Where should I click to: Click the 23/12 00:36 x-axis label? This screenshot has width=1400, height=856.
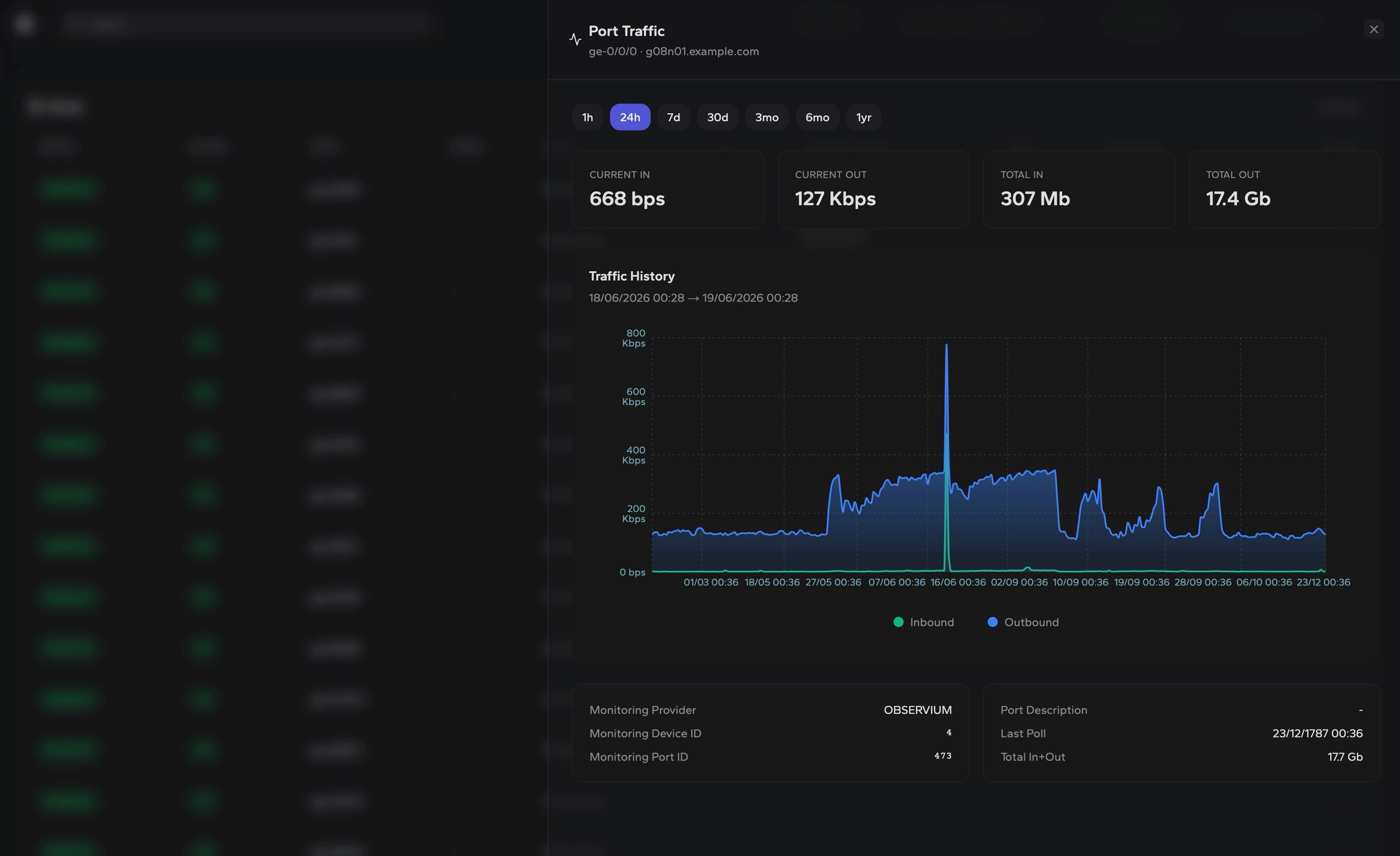click(1323, 582)
